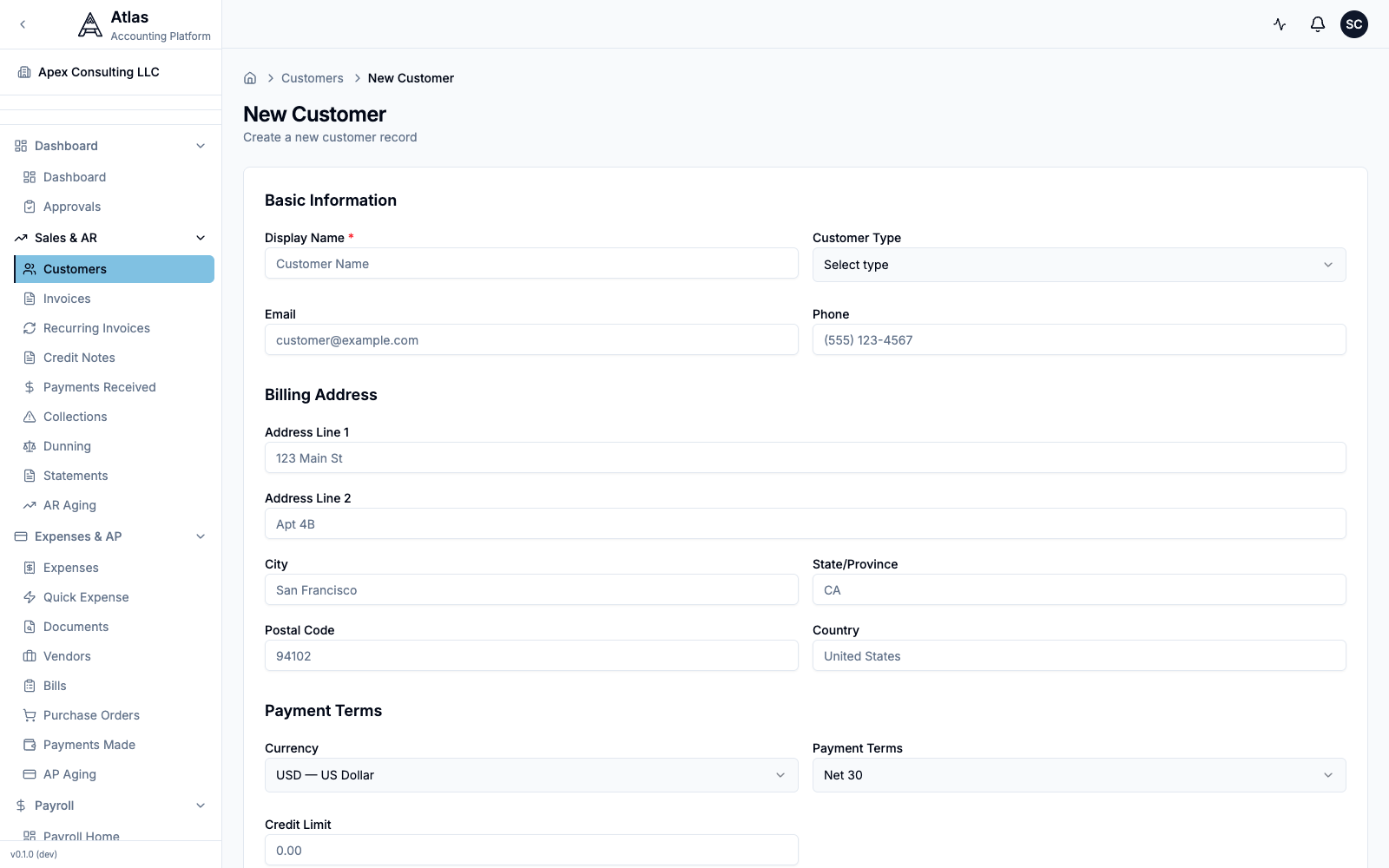
Task: Click the Customers breadcrumb link
Action: tap(313, 78)
